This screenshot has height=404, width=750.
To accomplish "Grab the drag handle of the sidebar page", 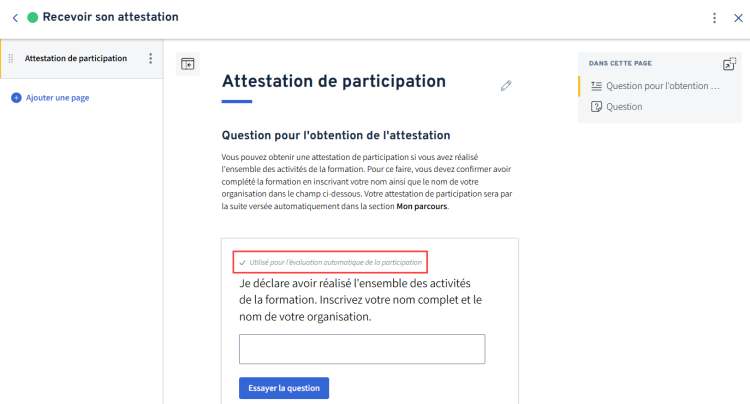I will [x=11, y=58].
